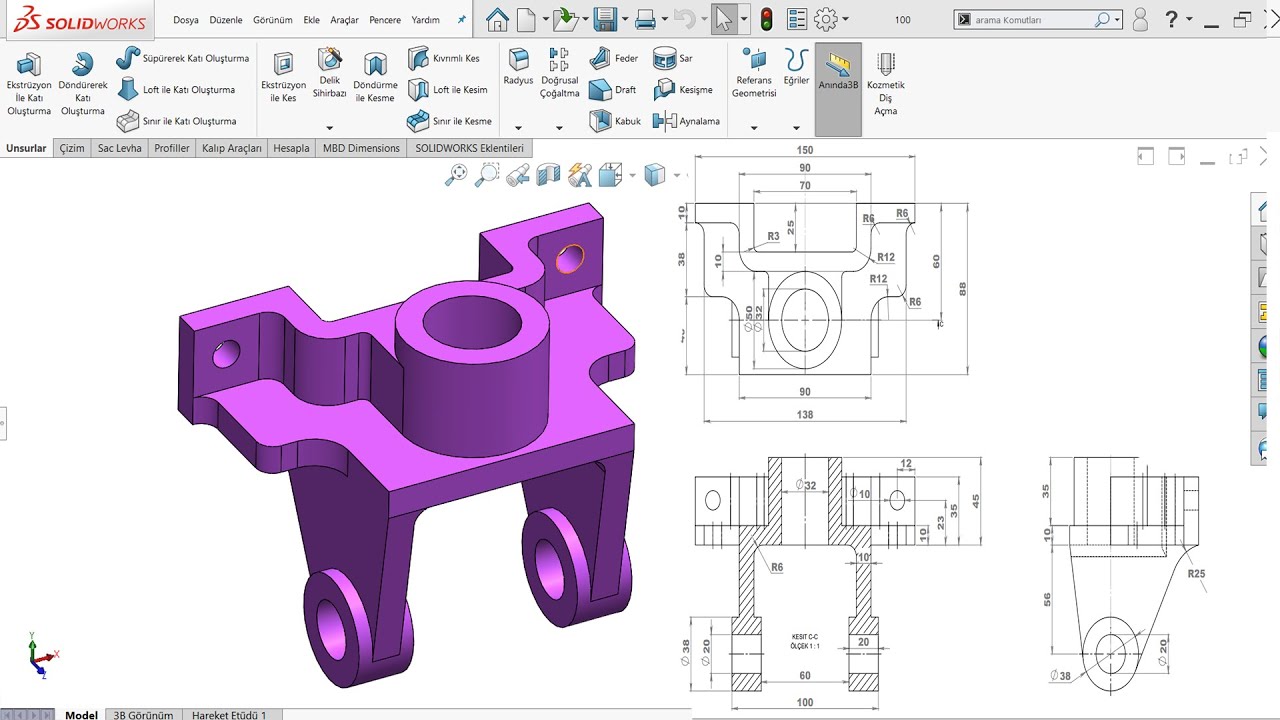
Task: Expand Radyus dropdown arrow
Action: click(518, 128)
